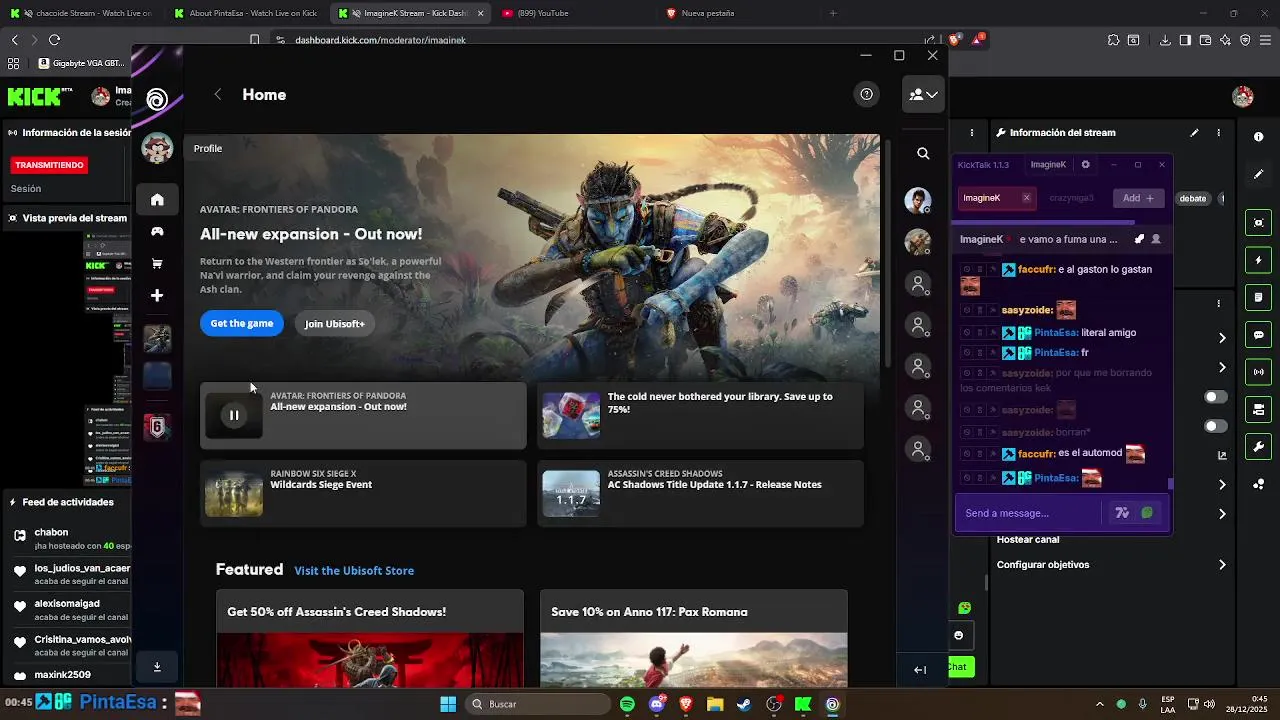Reload the page in the browser

[x=54, y=40]
